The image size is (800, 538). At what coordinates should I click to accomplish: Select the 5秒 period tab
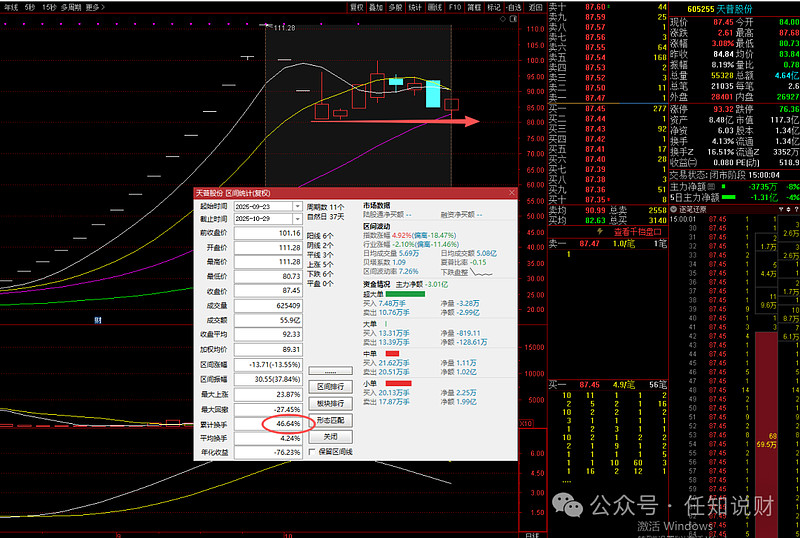(30, 7)
